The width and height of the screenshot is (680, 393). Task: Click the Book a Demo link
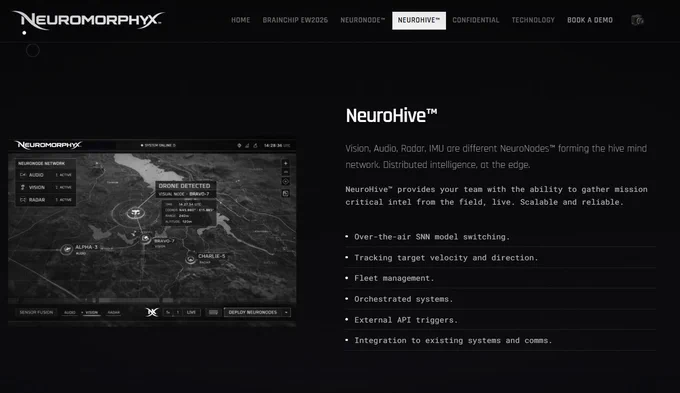(590, 20)
